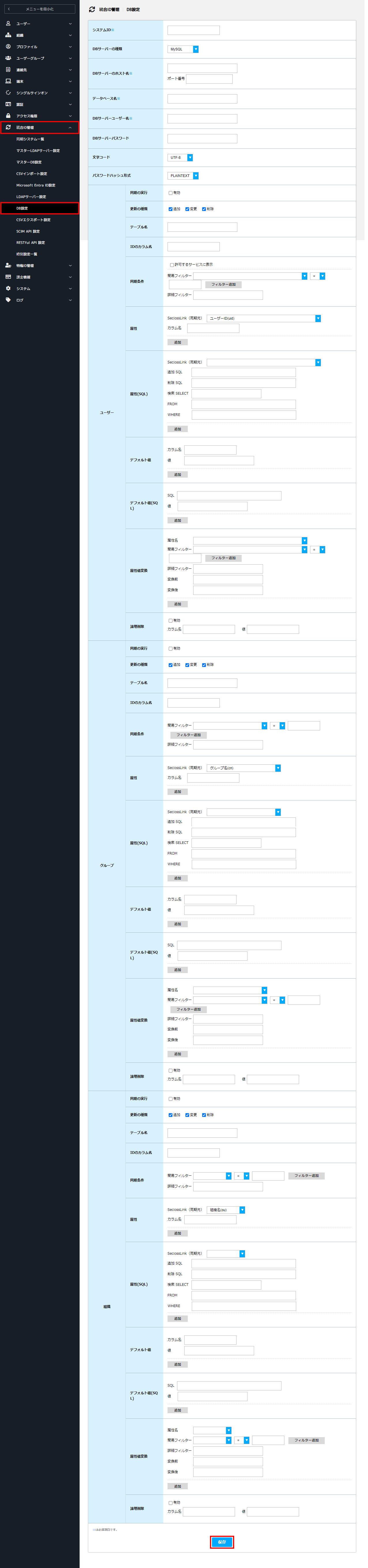Open the グループ名(cn) attribute dropdown
Screen dimensions: 368x1568
(x=244, y=768)
